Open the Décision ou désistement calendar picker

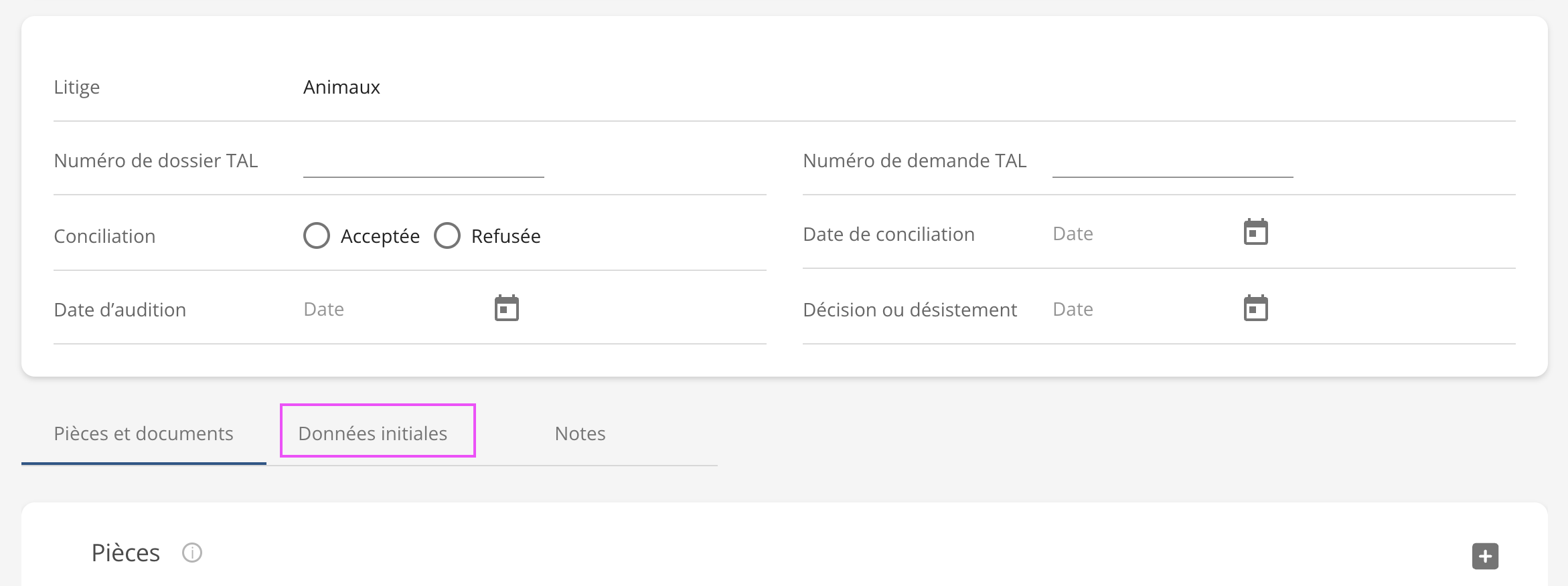[x=1255, y=308]
